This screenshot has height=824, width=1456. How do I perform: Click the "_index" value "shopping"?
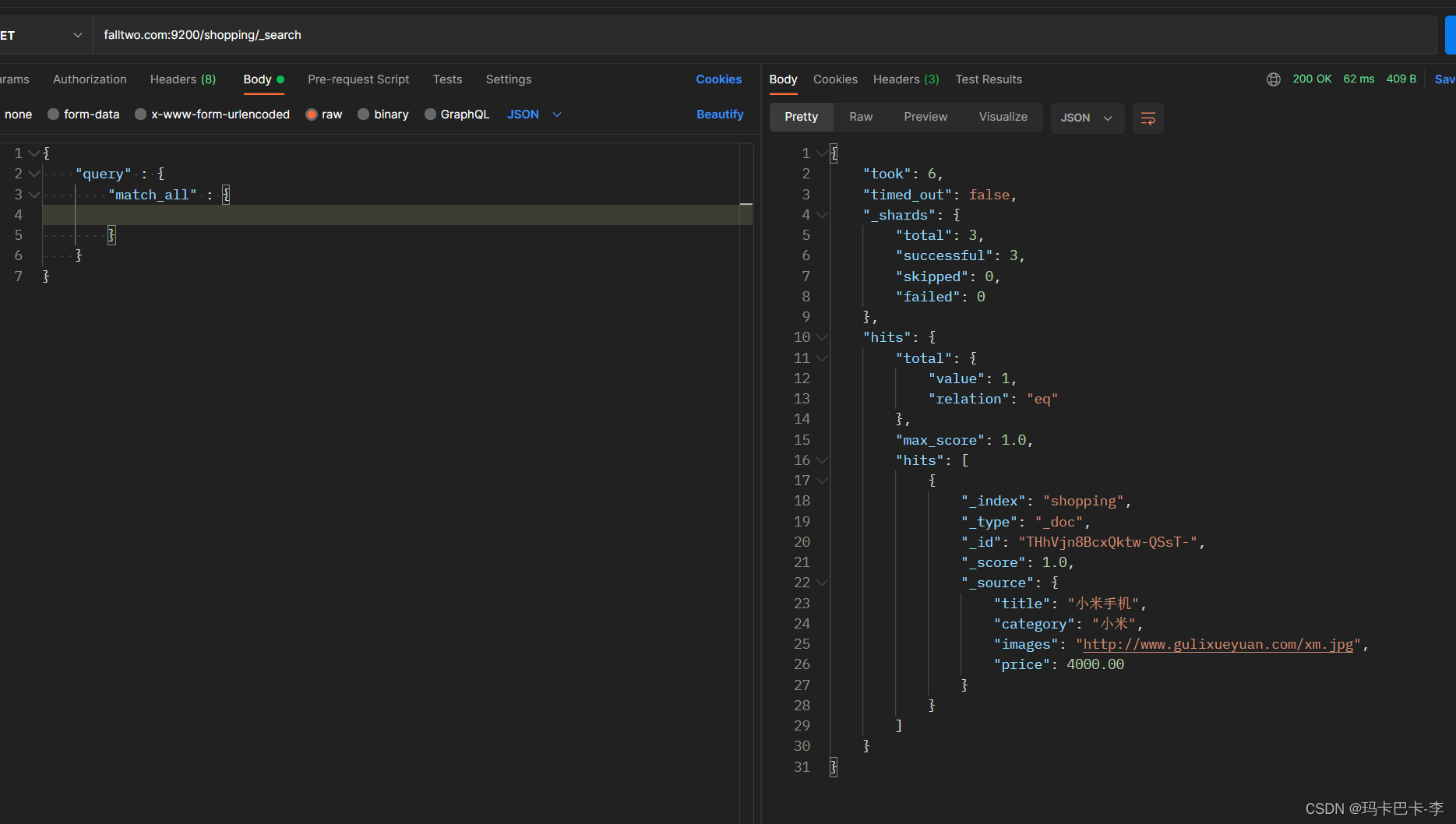1084,501
